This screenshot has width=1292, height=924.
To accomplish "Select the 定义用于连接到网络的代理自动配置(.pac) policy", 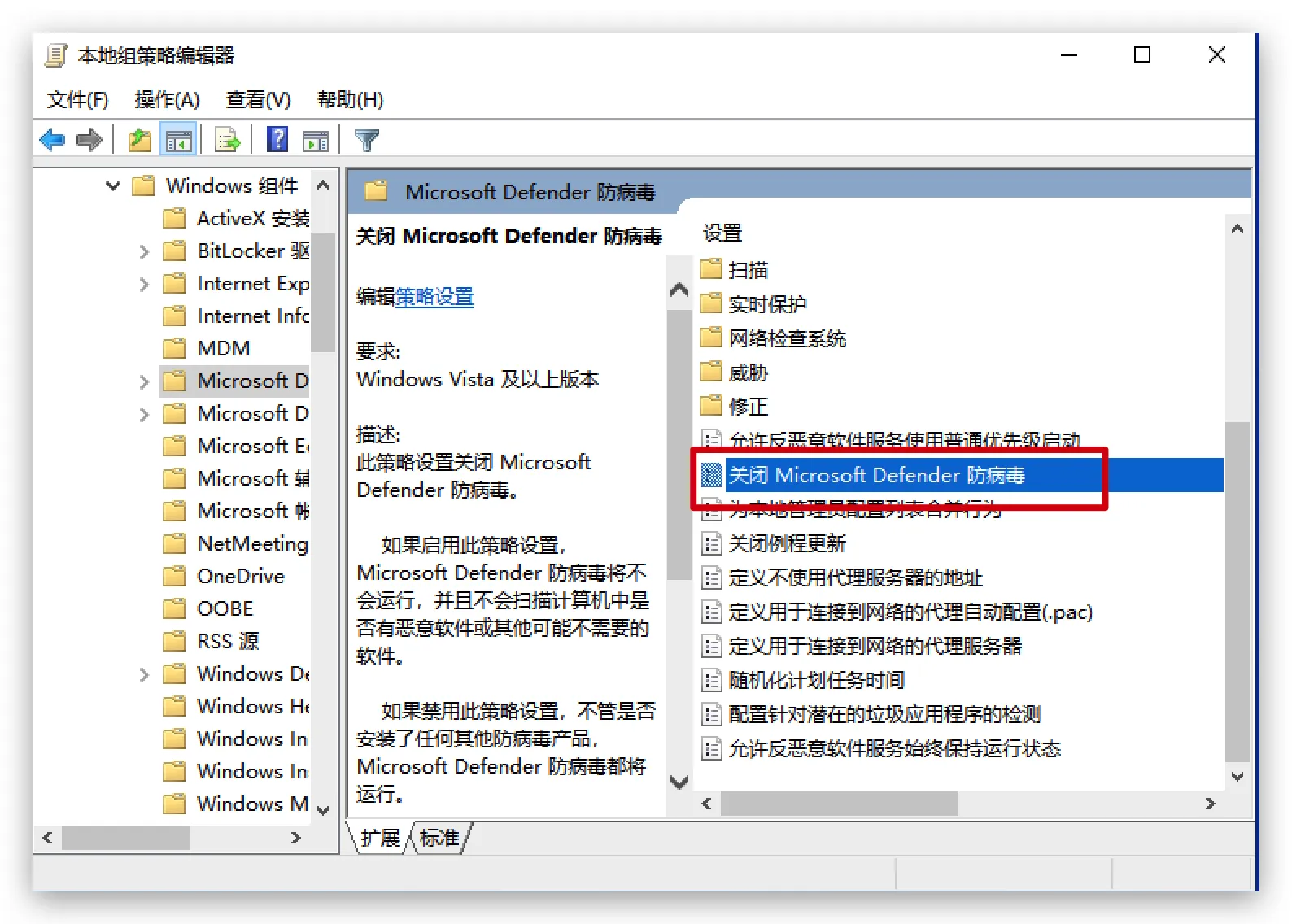I will pos(910,612).
